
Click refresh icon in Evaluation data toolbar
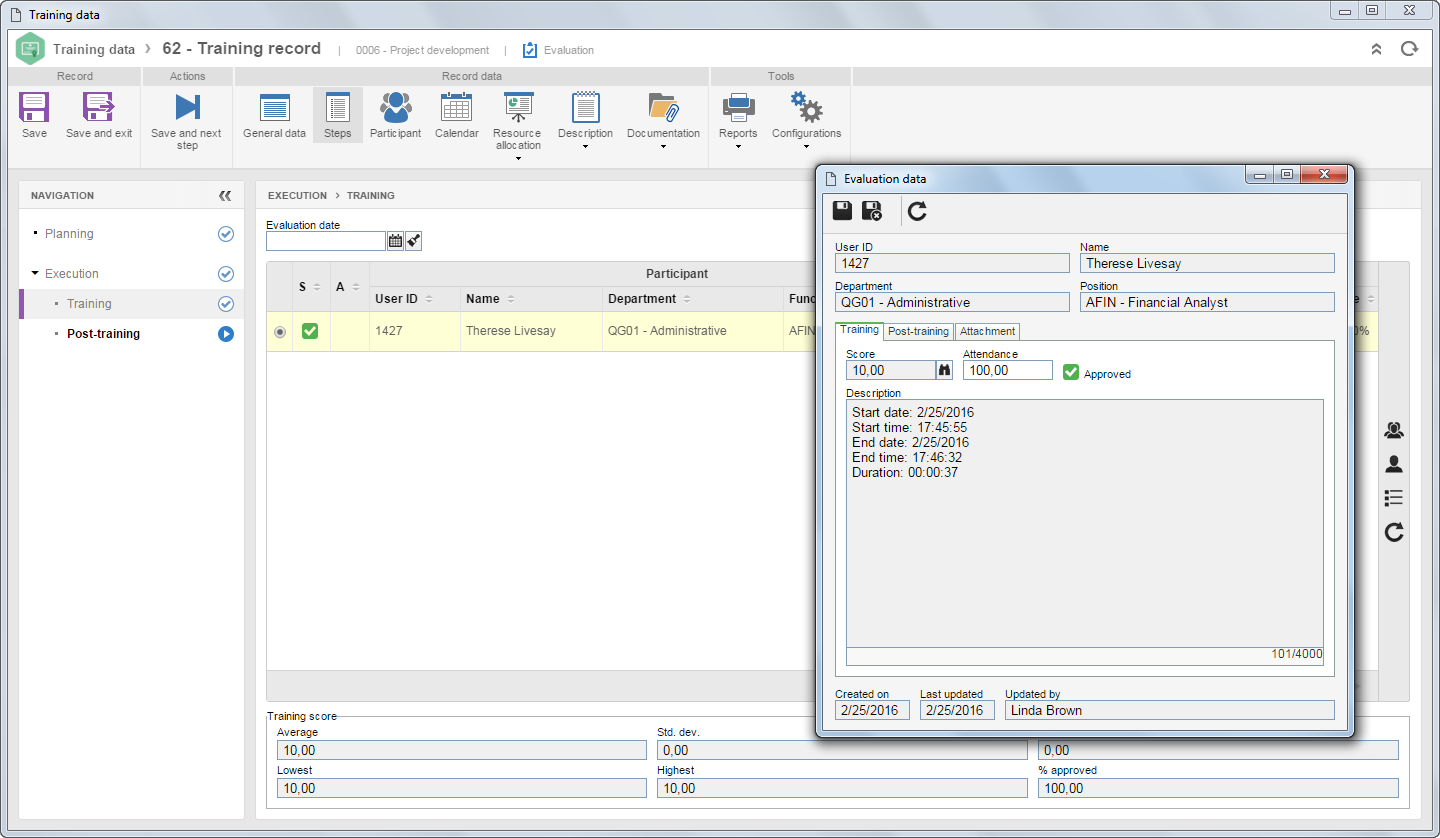(917, 210)
